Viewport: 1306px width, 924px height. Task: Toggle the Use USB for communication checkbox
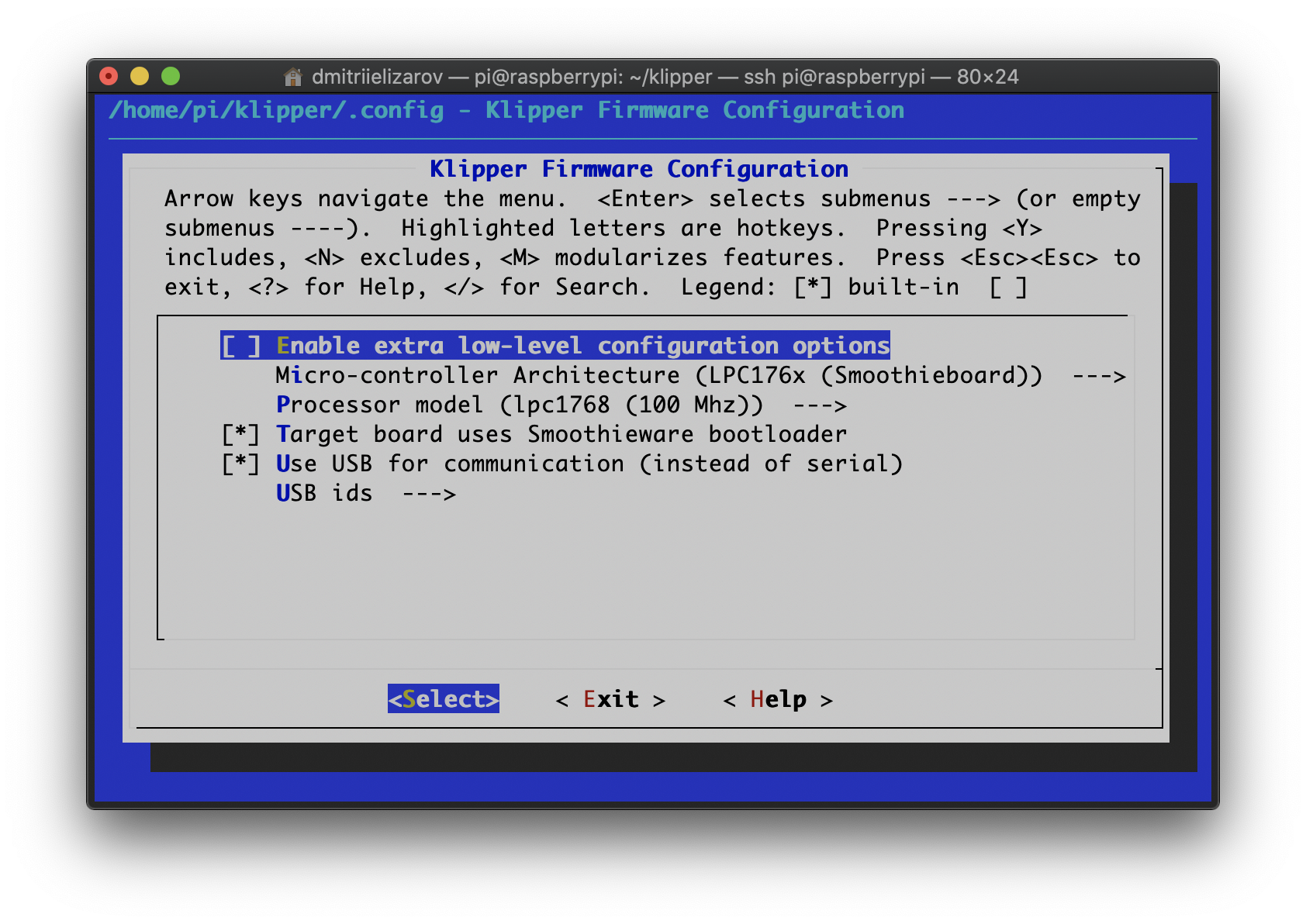(240, 464)
